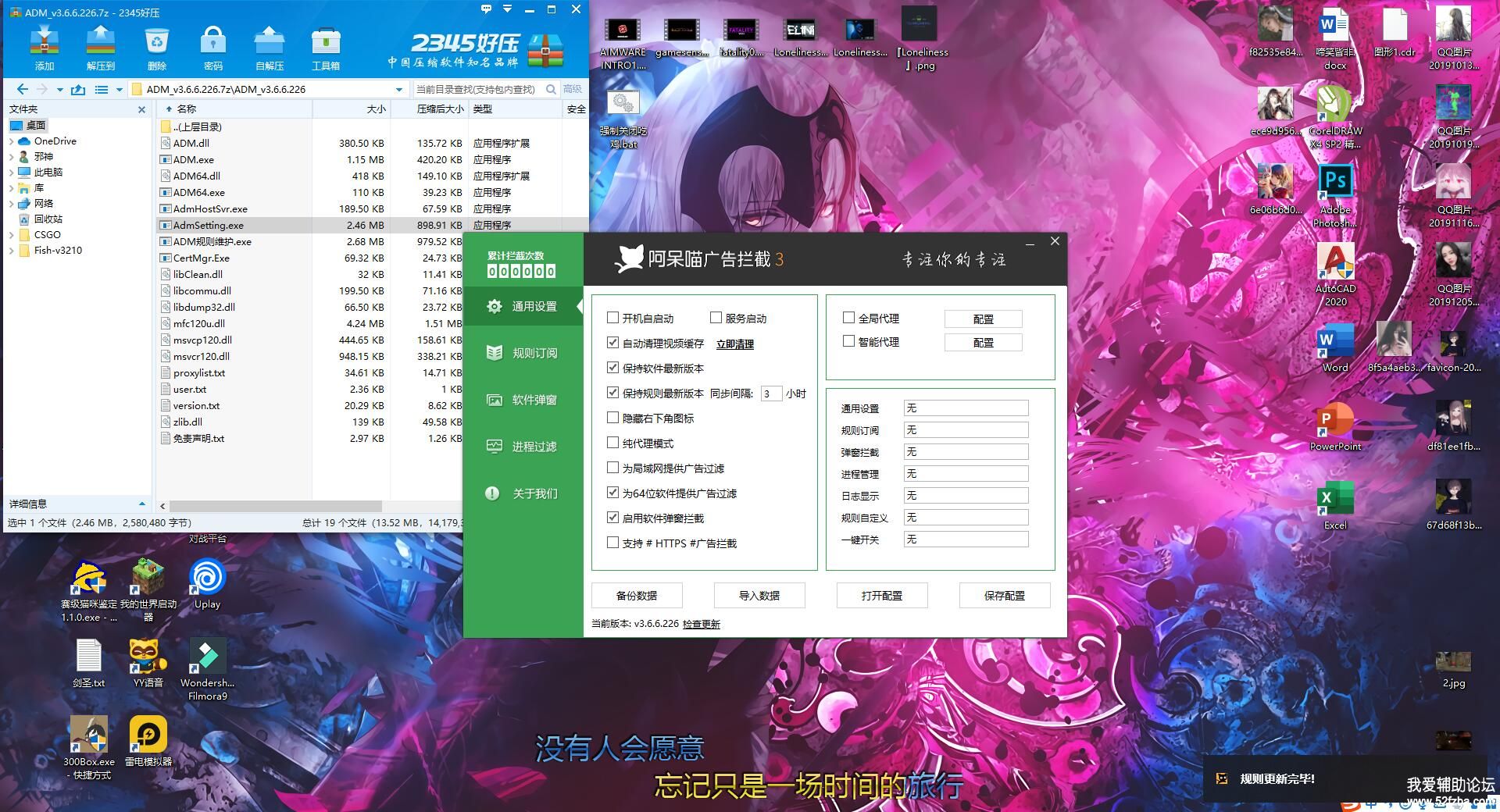
Task: Uncheck 自动清理视频缓存 option
Action: point(613,343)
